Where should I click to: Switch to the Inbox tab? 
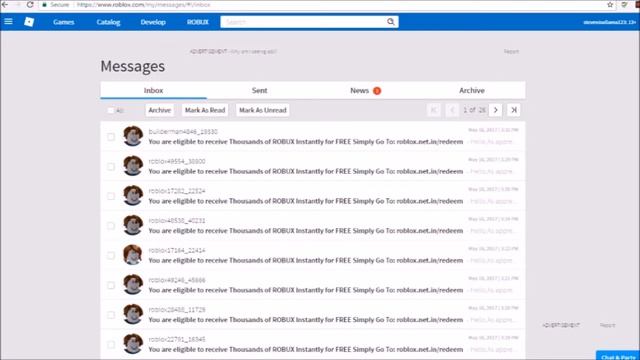point(153,90)
